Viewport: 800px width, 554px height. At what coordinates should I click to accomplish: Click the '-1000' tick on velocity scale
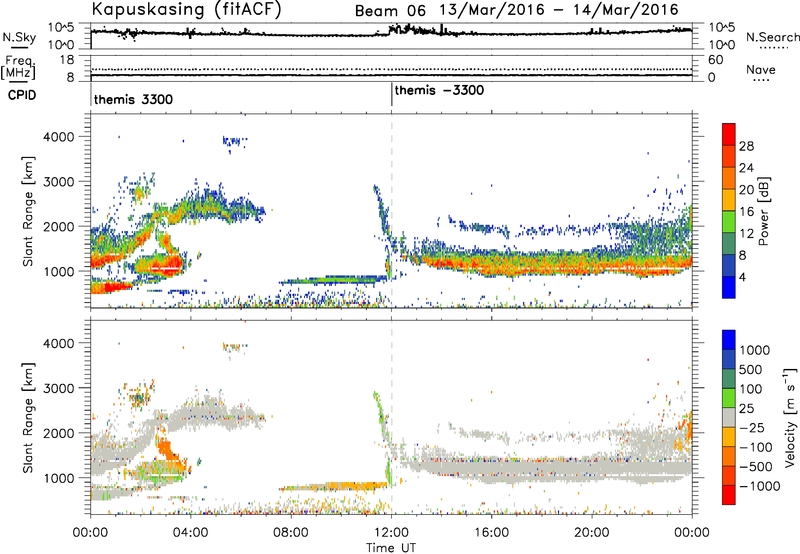(x=760, y=486)
